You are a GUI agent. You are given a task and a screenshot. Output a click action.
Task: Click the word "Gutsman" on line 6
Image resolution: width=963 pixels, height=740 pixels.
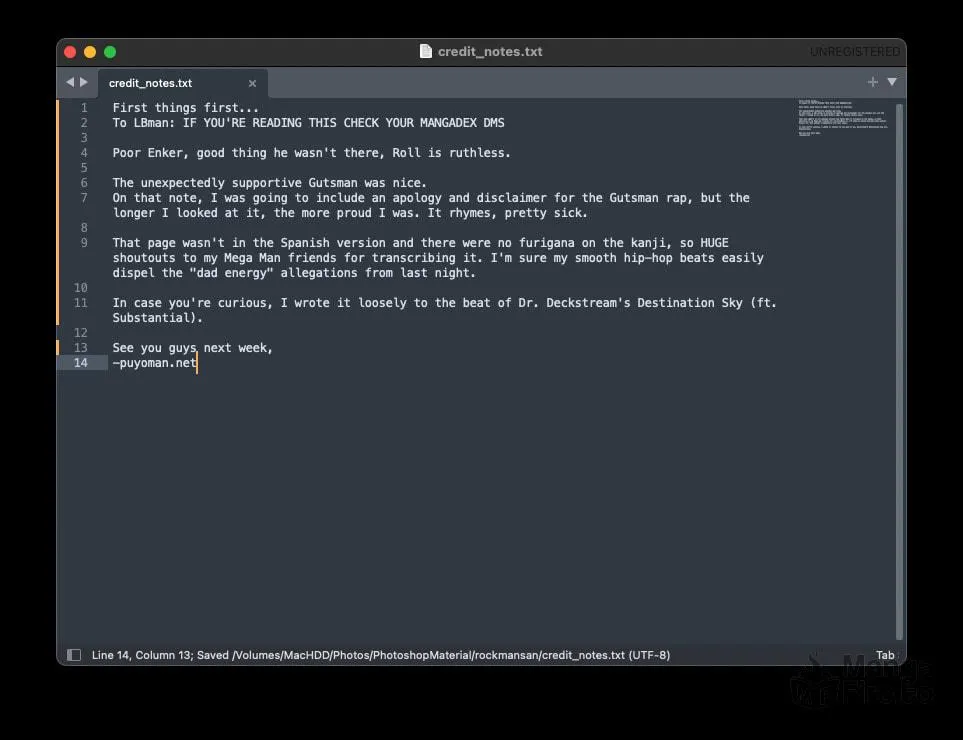pyautogui.click(x=333, y=183)
